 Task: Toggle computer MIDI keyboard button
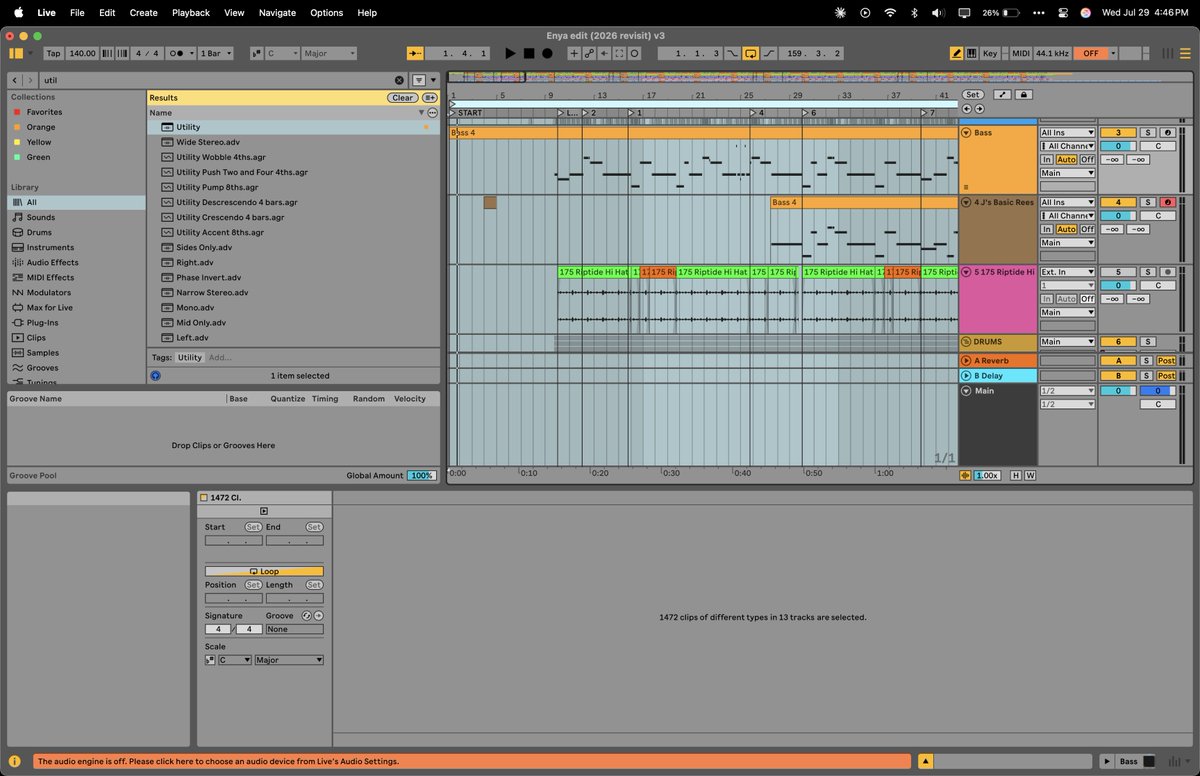coord(971,53)
